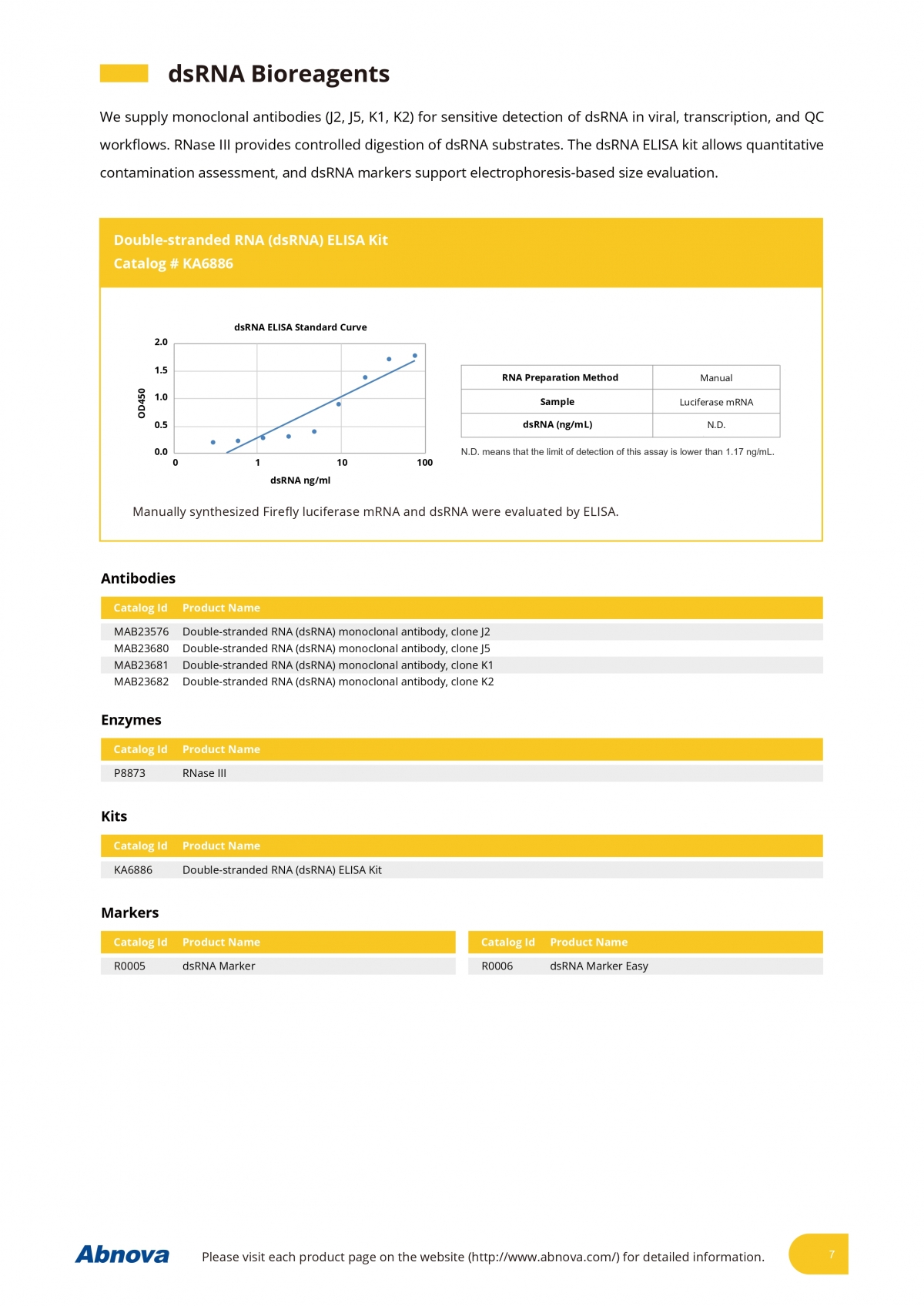Select dsRNA Marker Easy product name
This screenshot has height=1306, width=924.
598,966
